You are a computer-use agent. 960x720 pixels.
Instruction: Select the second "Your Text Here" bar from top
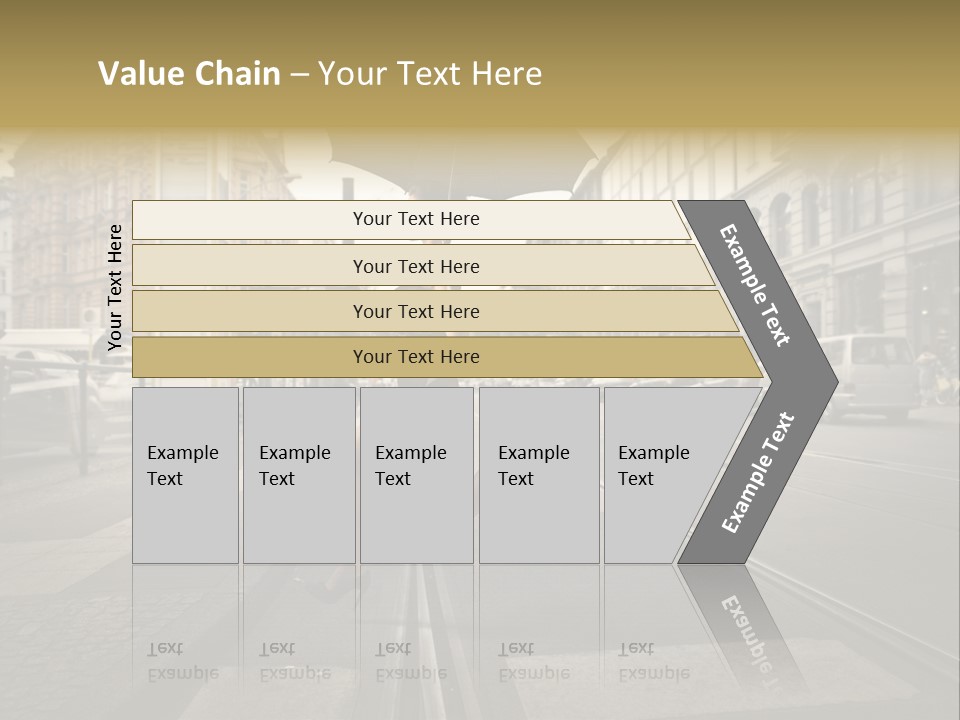pyautogui.click(x=416, y=266)
